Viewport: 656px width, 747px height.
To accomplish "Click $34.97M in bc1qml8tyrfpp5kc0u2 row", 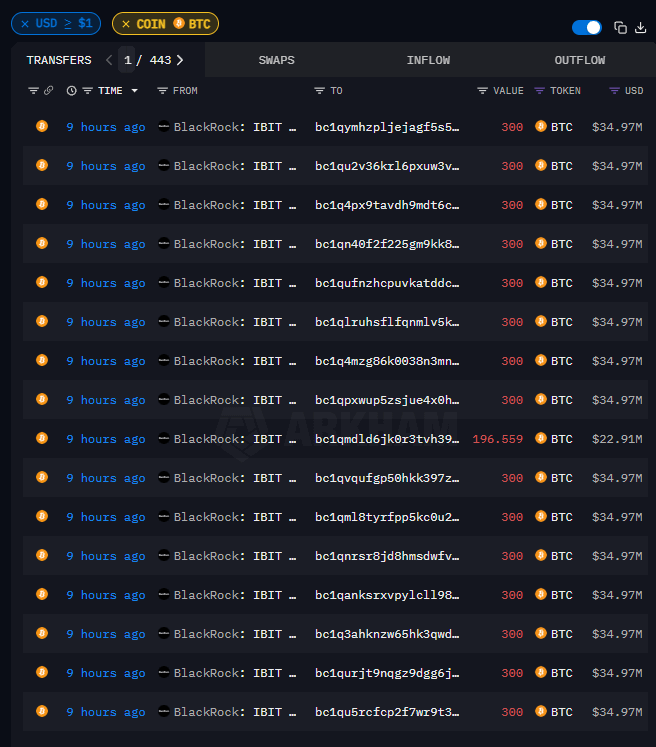I will click(617, 517).
